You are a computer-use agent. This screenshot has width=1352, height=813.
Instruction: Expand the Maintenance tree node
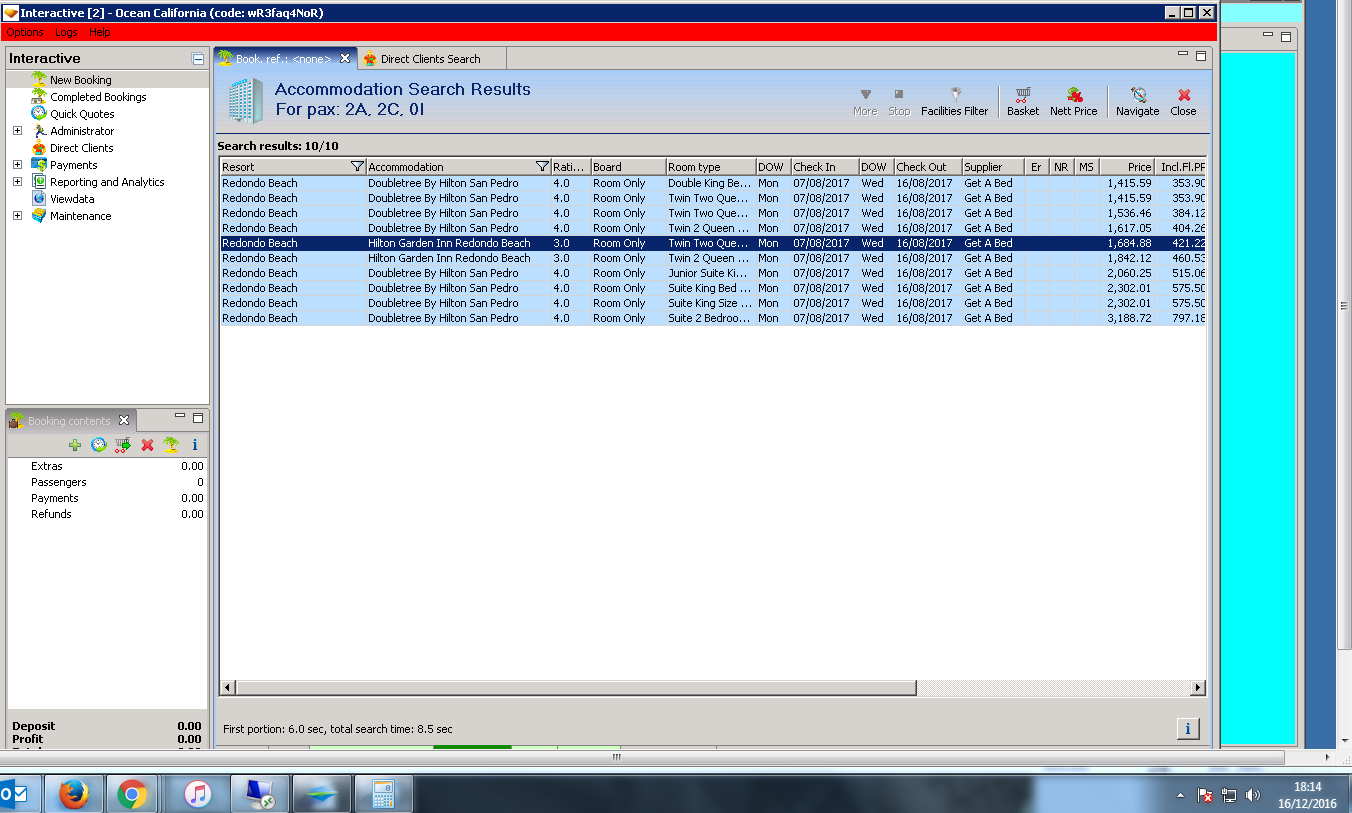(x=17, y=216)
